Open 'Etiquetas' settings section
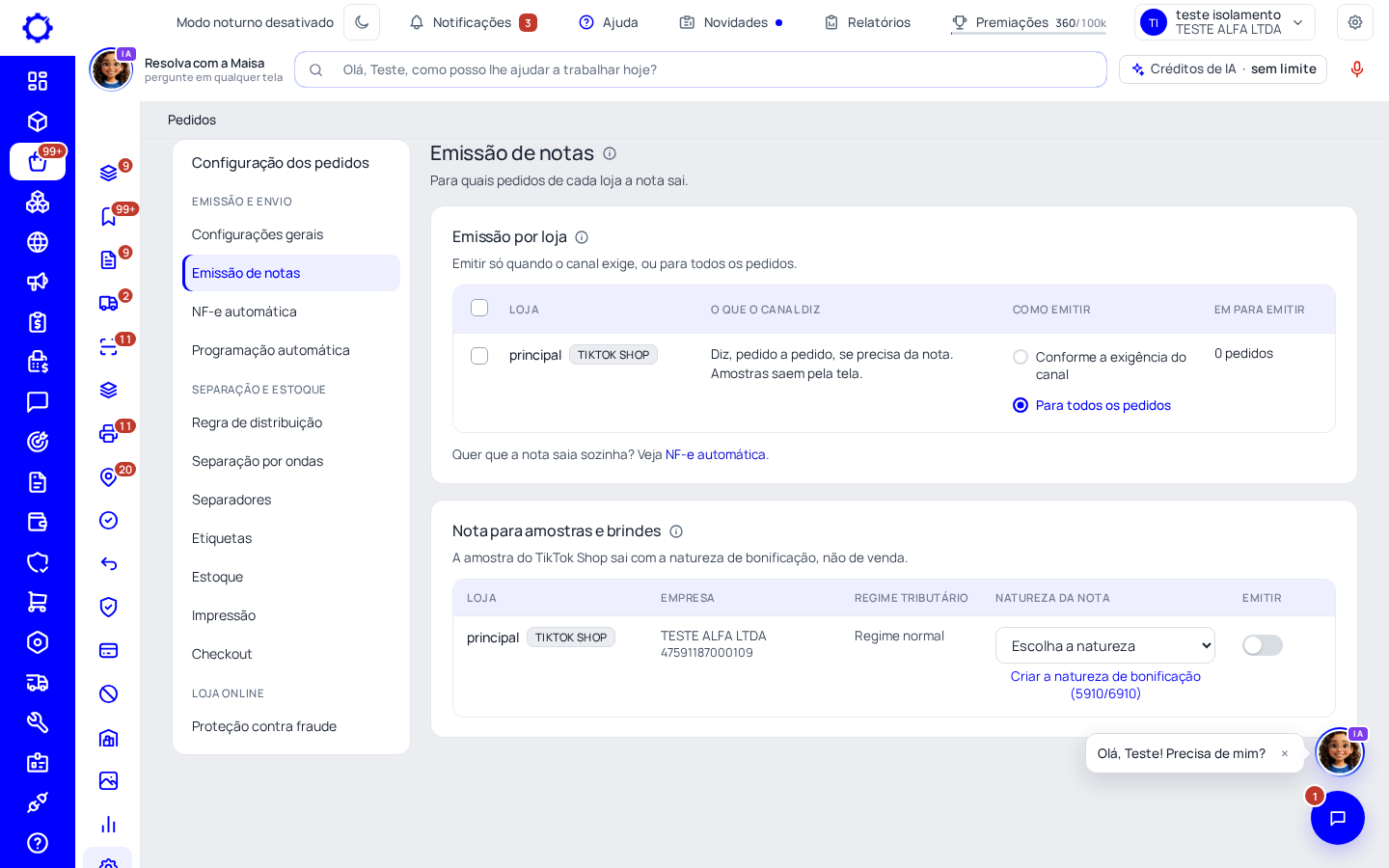The width and height of the screenshot is (1389, 868). (x=291, y=538)
